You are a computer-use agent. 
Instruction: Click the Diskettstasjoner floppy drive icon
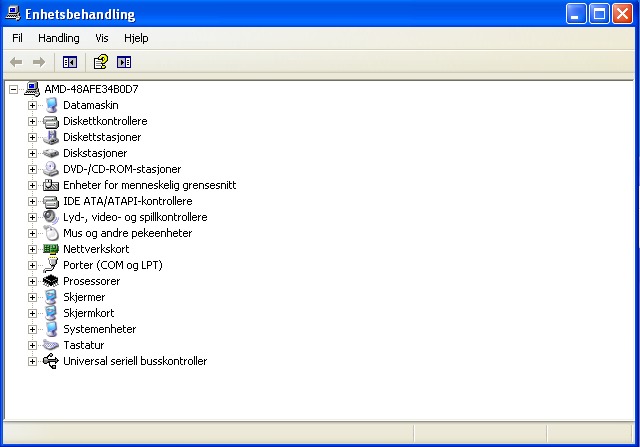point(51,137)
